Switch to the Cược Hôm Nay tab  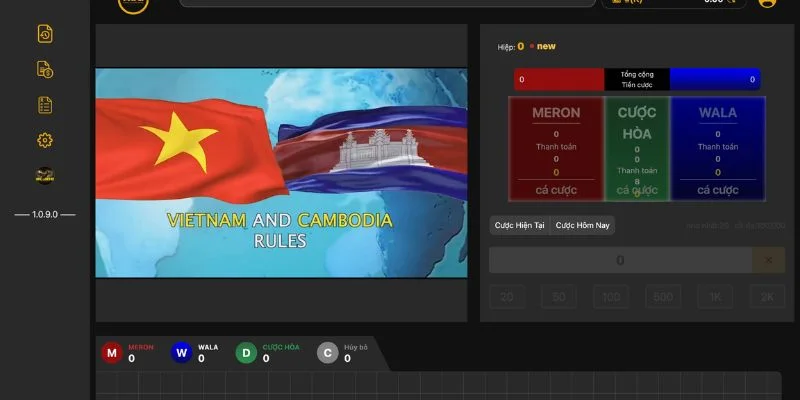582,225
